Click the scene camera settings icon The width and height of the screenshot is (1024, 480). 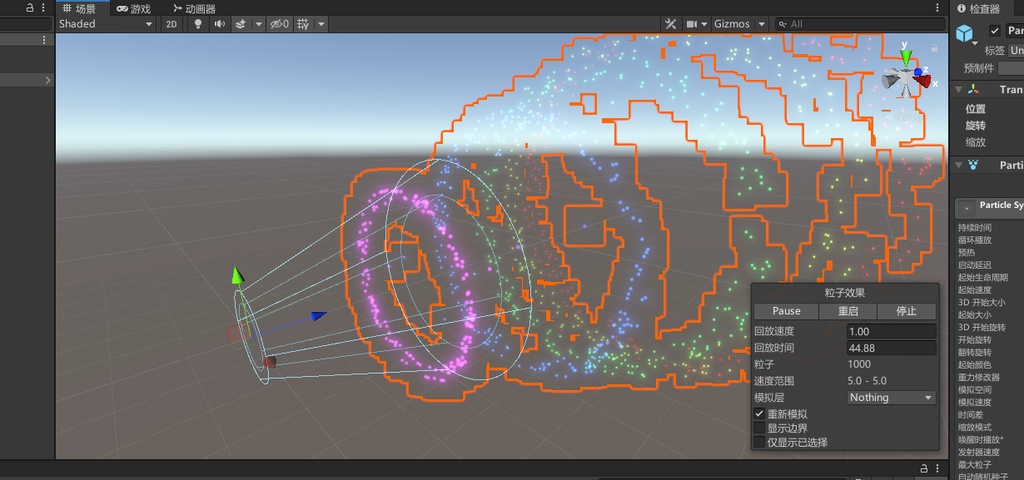(x=691, y=24)
